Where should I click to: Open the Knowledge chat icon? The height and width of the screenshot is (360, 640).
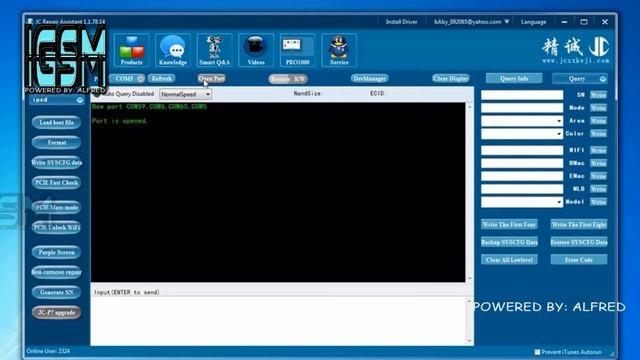pyautogui.click(x=173, y=50)
